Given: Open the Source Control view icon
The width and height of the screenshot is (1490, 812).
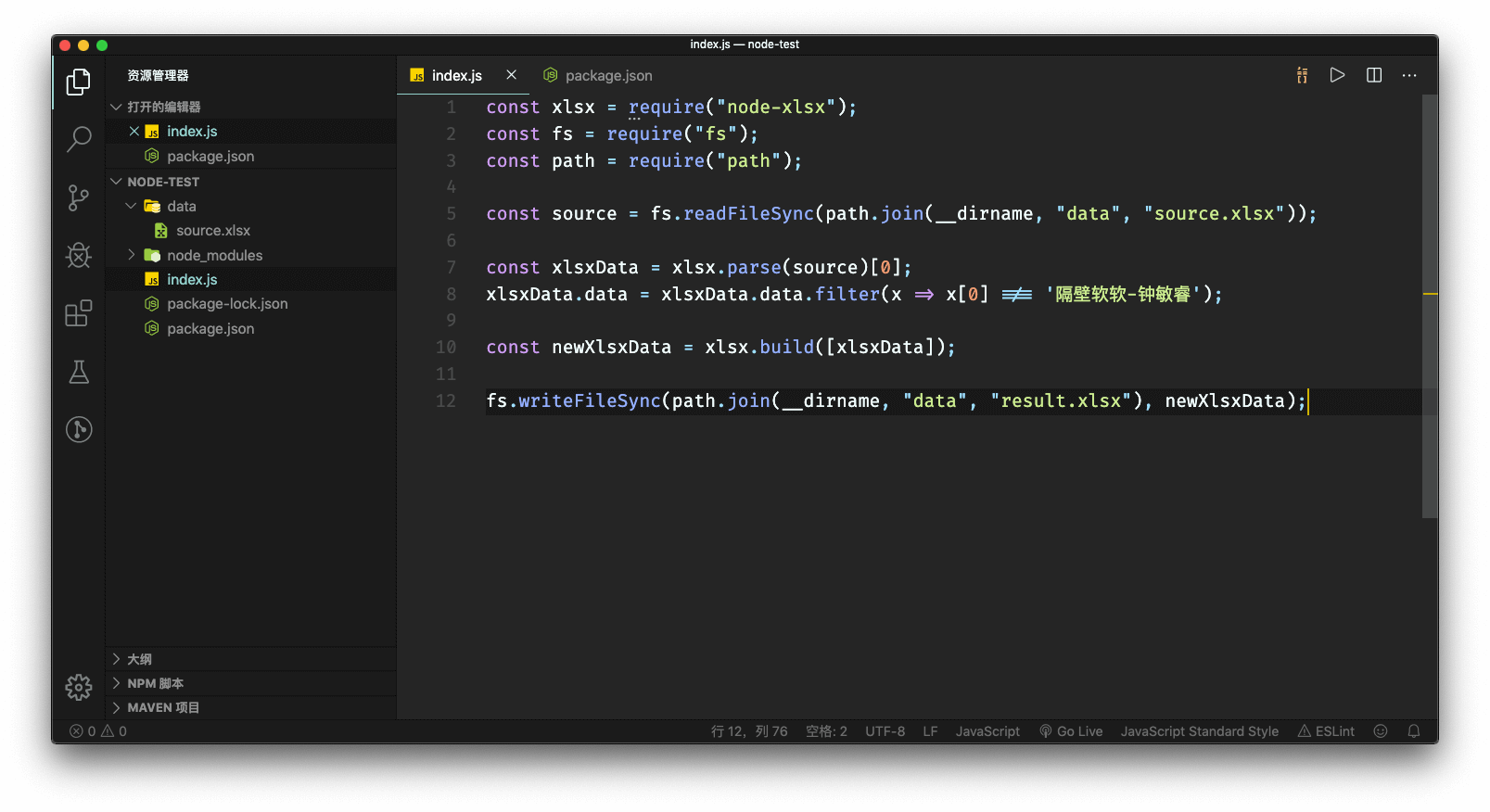Looking at the screenshot, I should pos(79,197).
